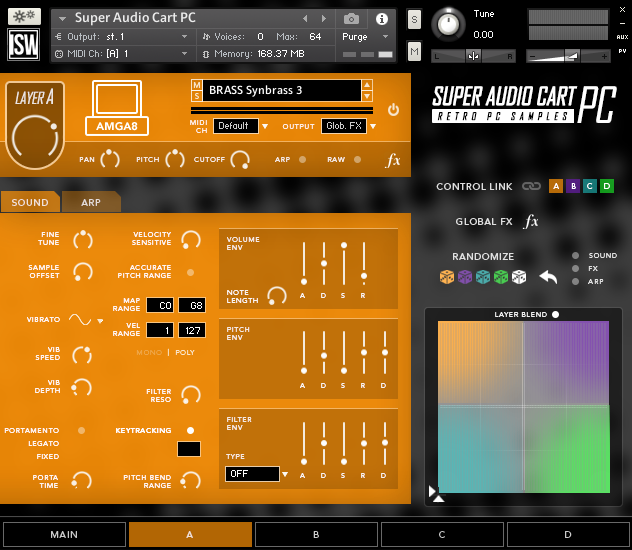Click LEGATO portamento option

click(x=44, y=443)
